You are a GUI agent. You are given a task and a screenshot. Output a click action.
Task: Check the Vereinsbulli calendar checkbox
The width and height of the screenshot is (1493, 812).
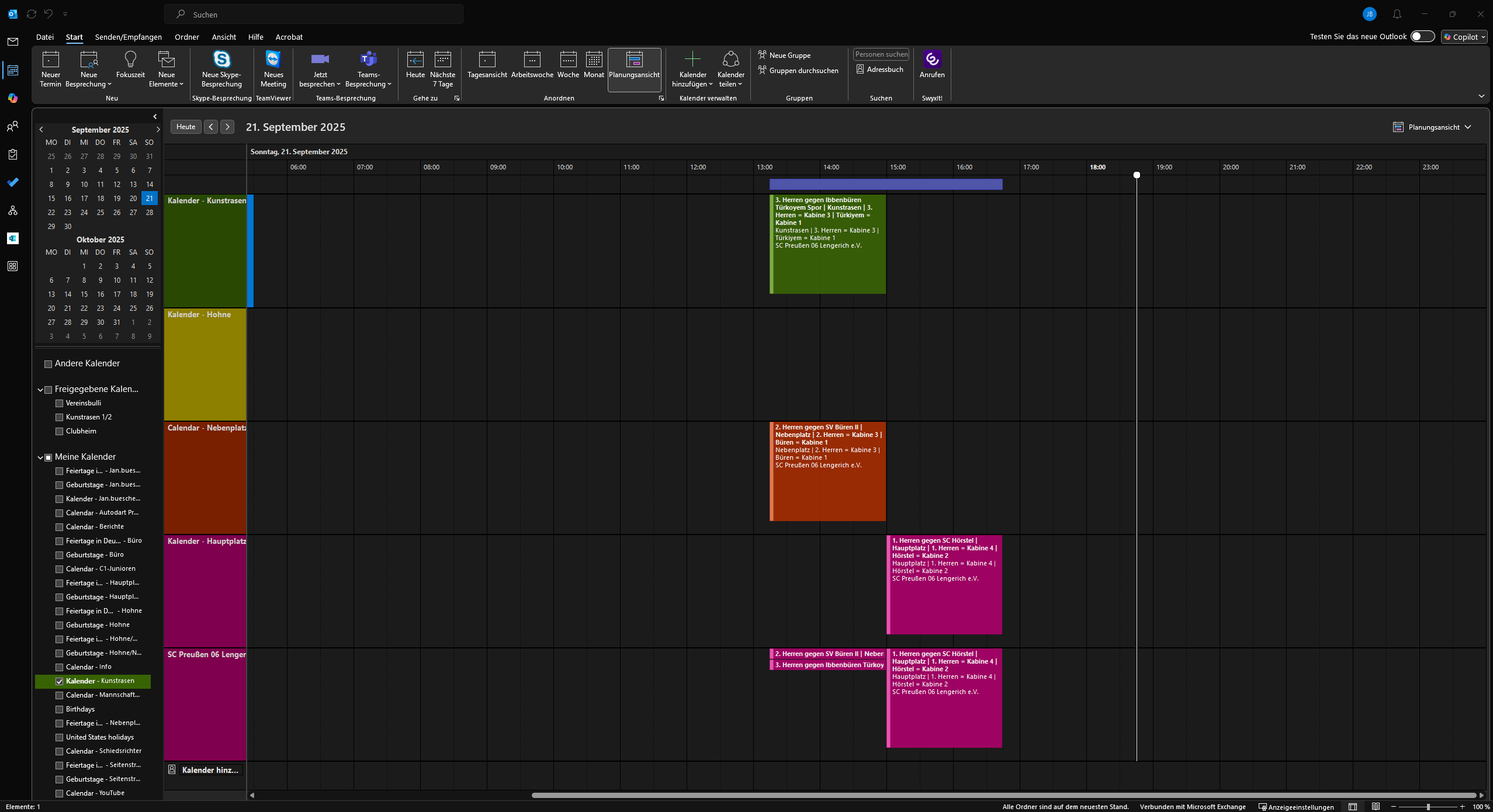click(x=59, y=403)
